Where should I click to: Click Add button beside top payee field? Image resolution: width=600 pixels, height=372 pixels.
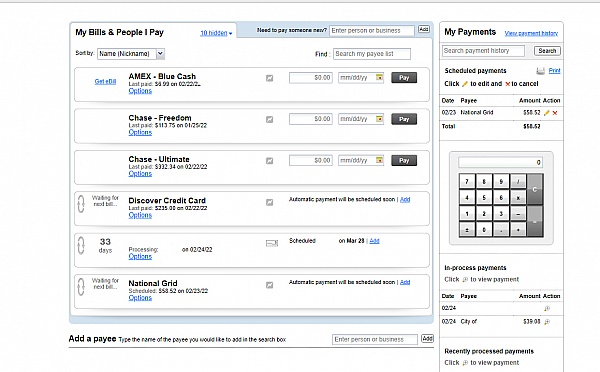[424, 29]
